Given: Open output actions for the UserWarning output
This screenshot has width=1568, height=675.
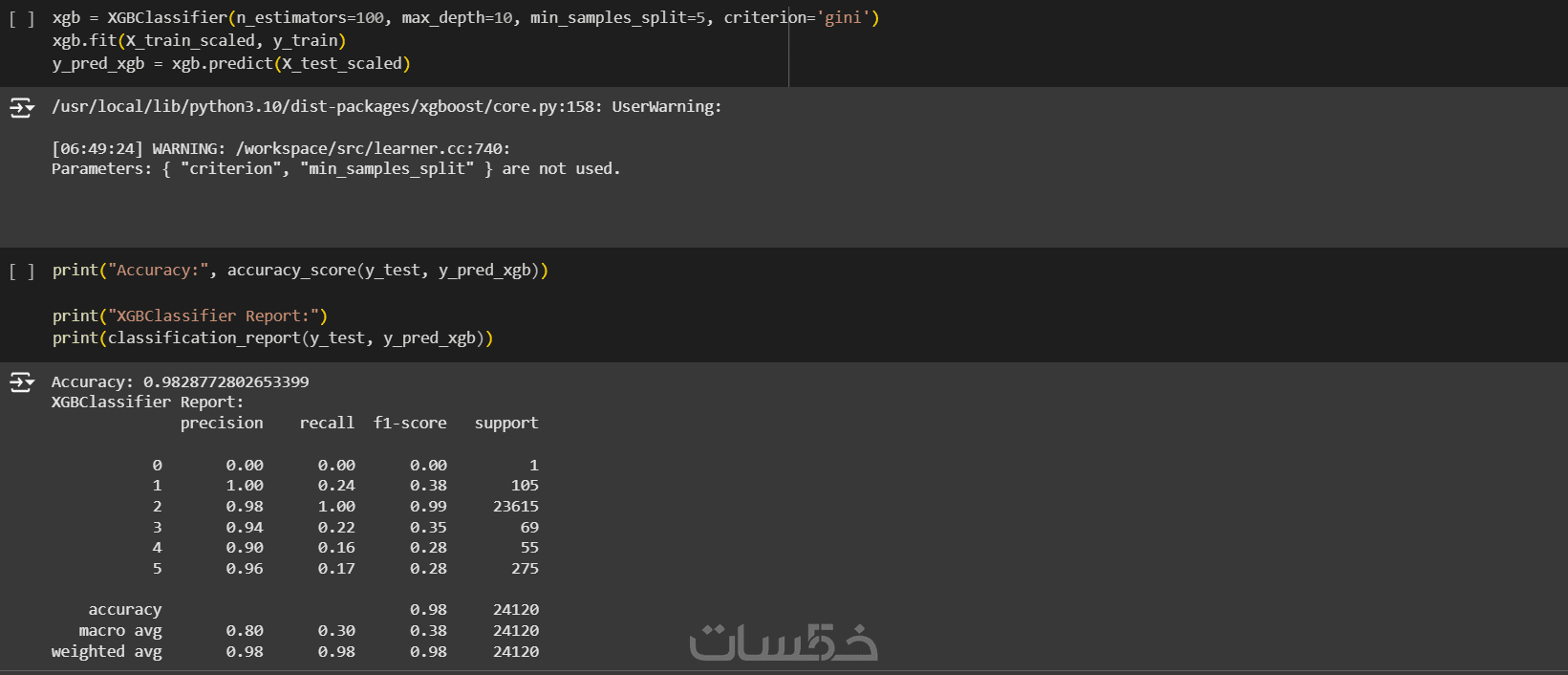Looking at the screenshot, I should (22, 107).
